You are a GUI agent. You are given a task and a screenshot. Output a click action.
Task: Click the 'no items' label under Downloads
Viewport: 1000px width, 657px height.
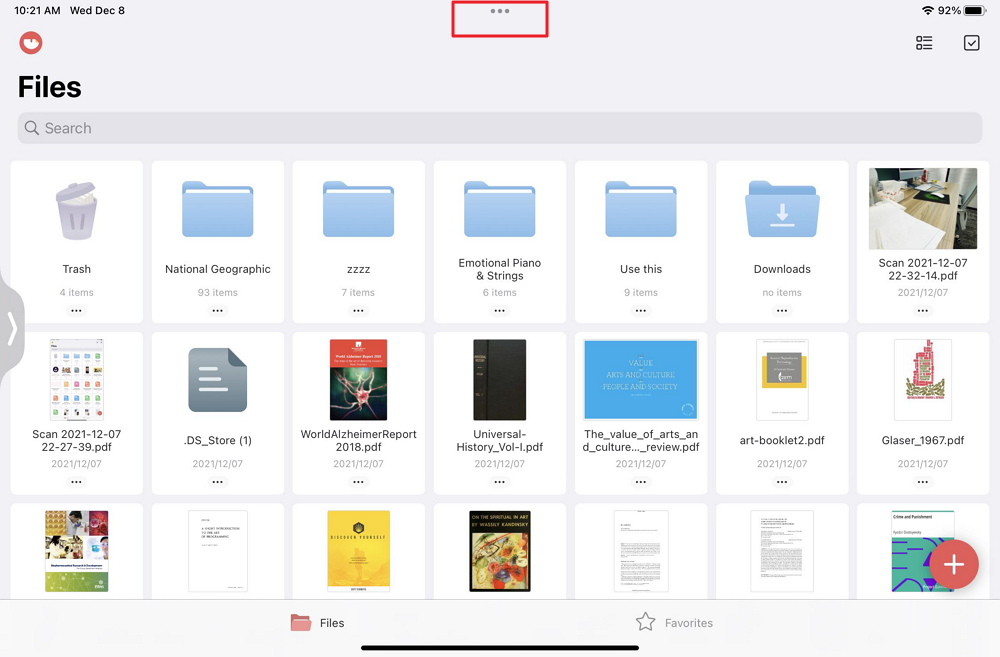[782, 293]
